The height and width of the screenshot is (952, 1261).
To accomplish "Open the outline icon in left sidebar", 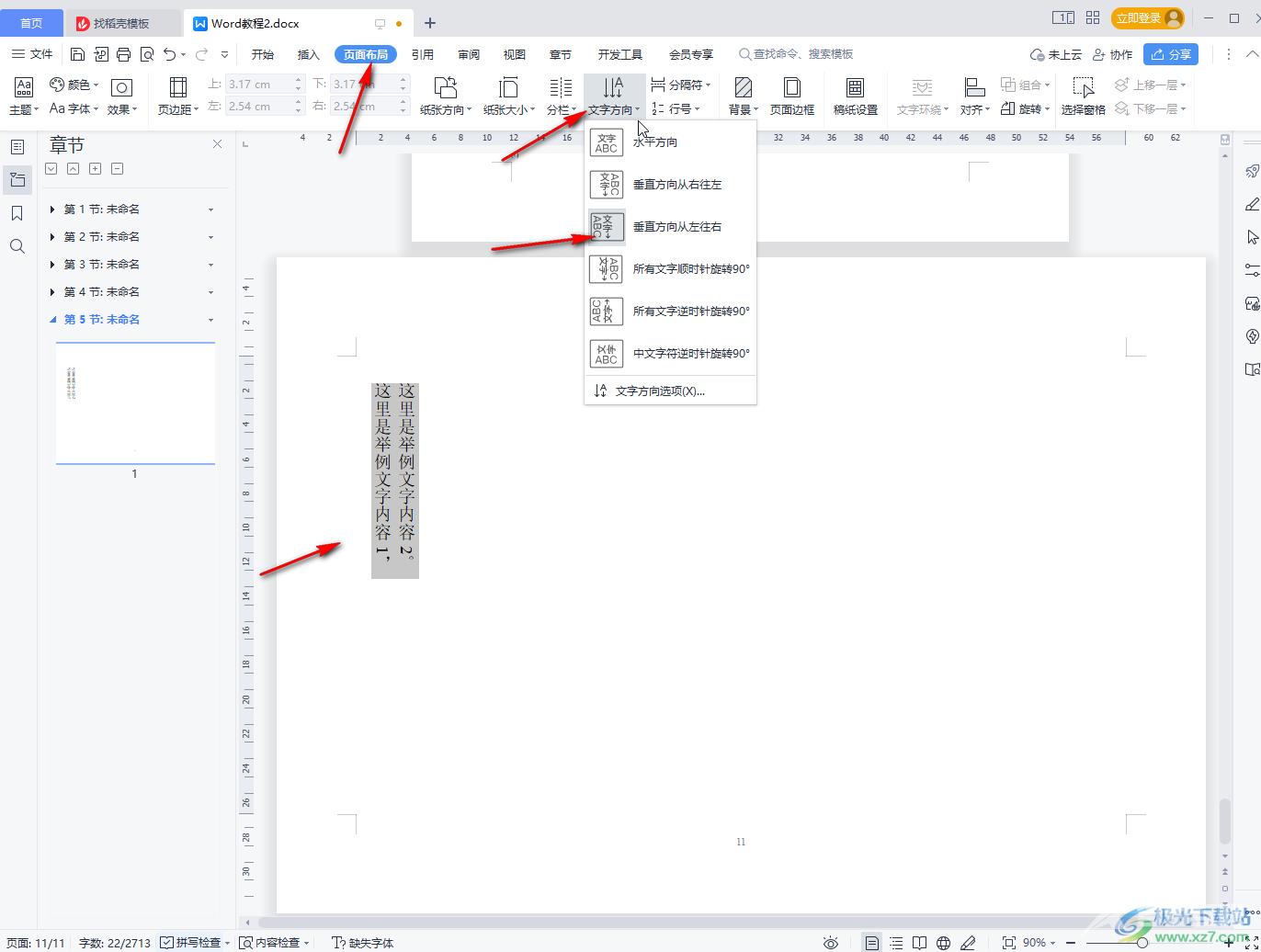I will click(x=17, y=147).
